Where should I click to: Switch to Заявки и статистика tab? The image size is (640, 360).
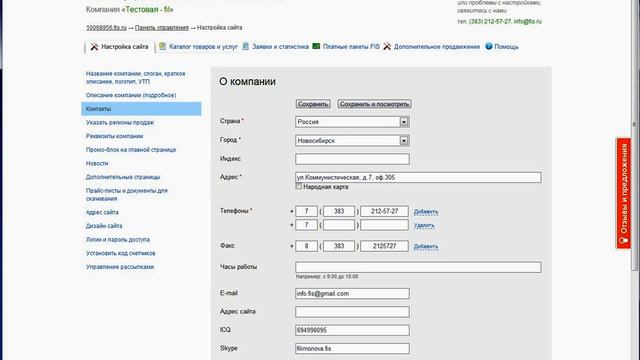point(280,47)
